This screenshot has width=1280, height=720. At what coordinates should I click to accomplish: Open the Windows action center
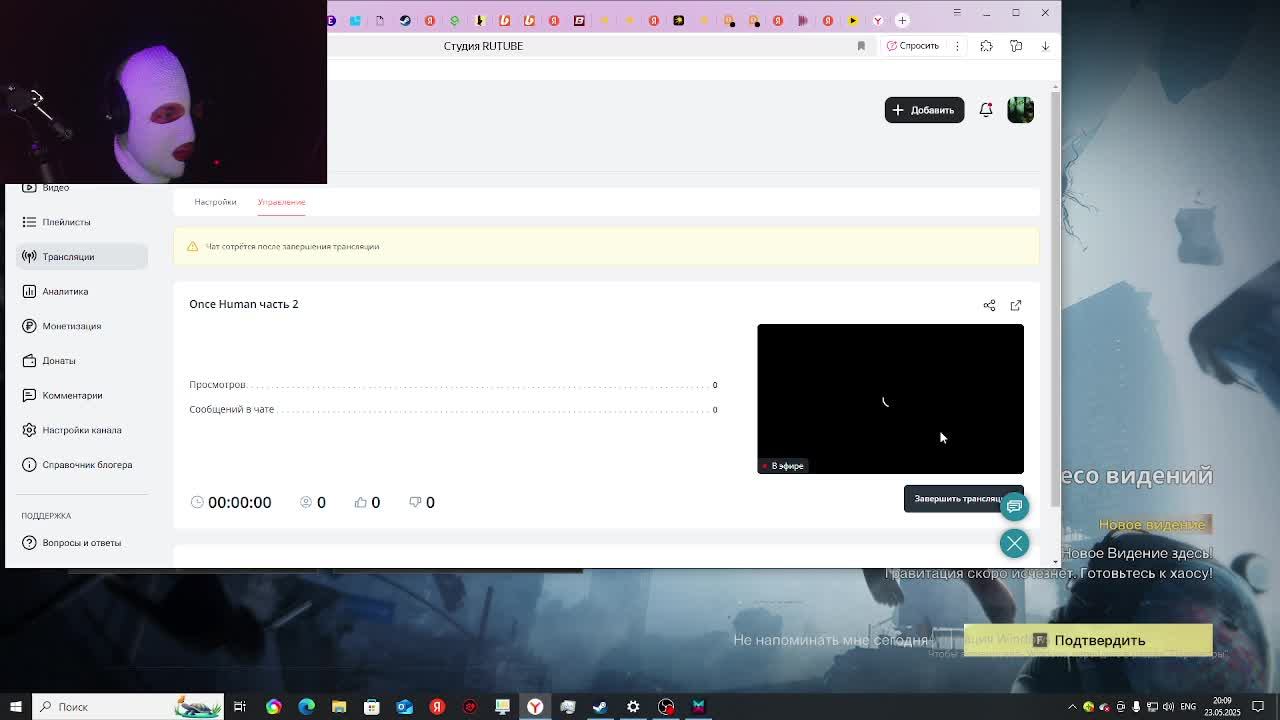(x=1258, y=707)
